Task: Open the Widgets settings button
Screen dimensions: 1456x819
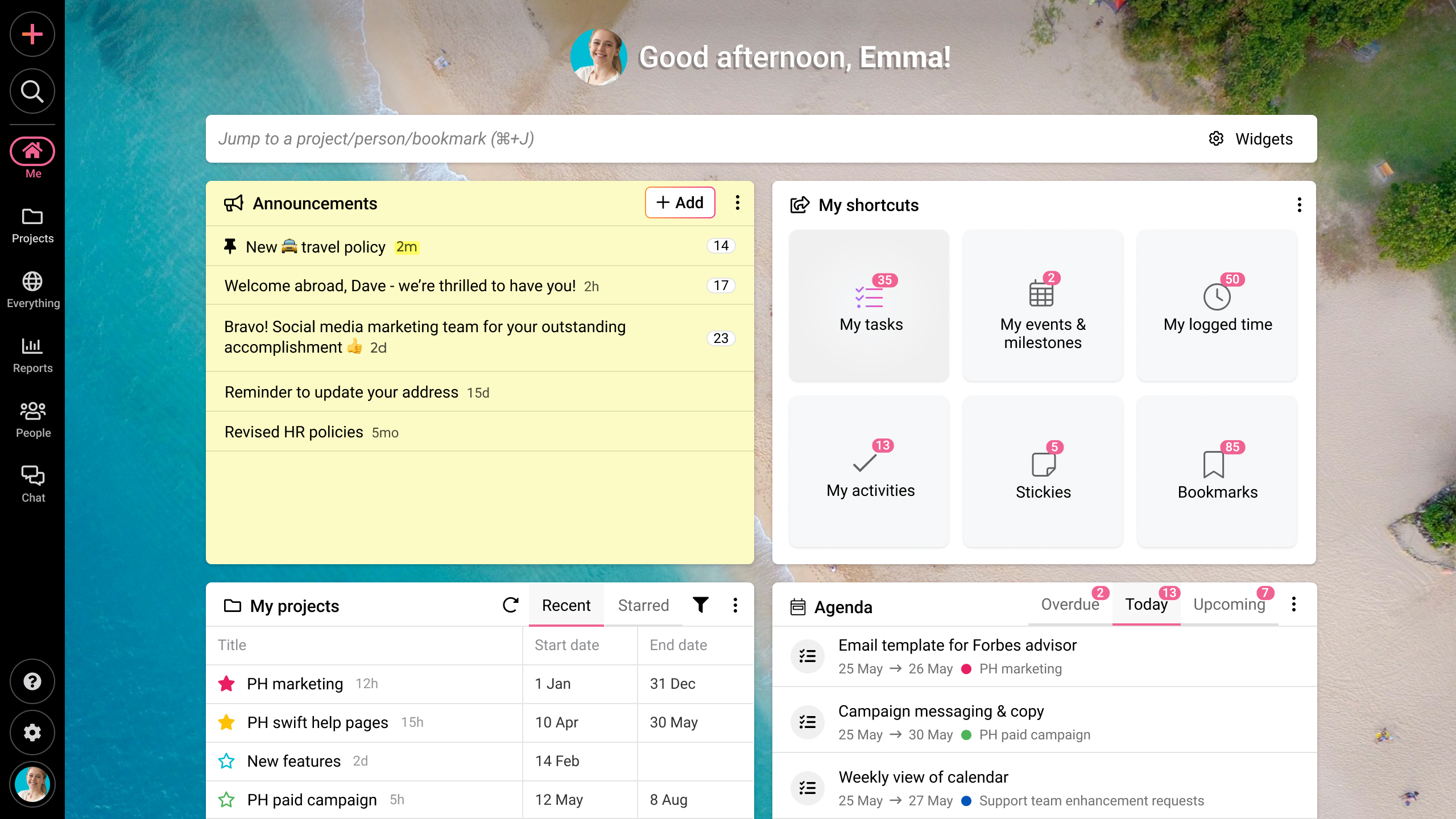Action: pos(1251,139)
